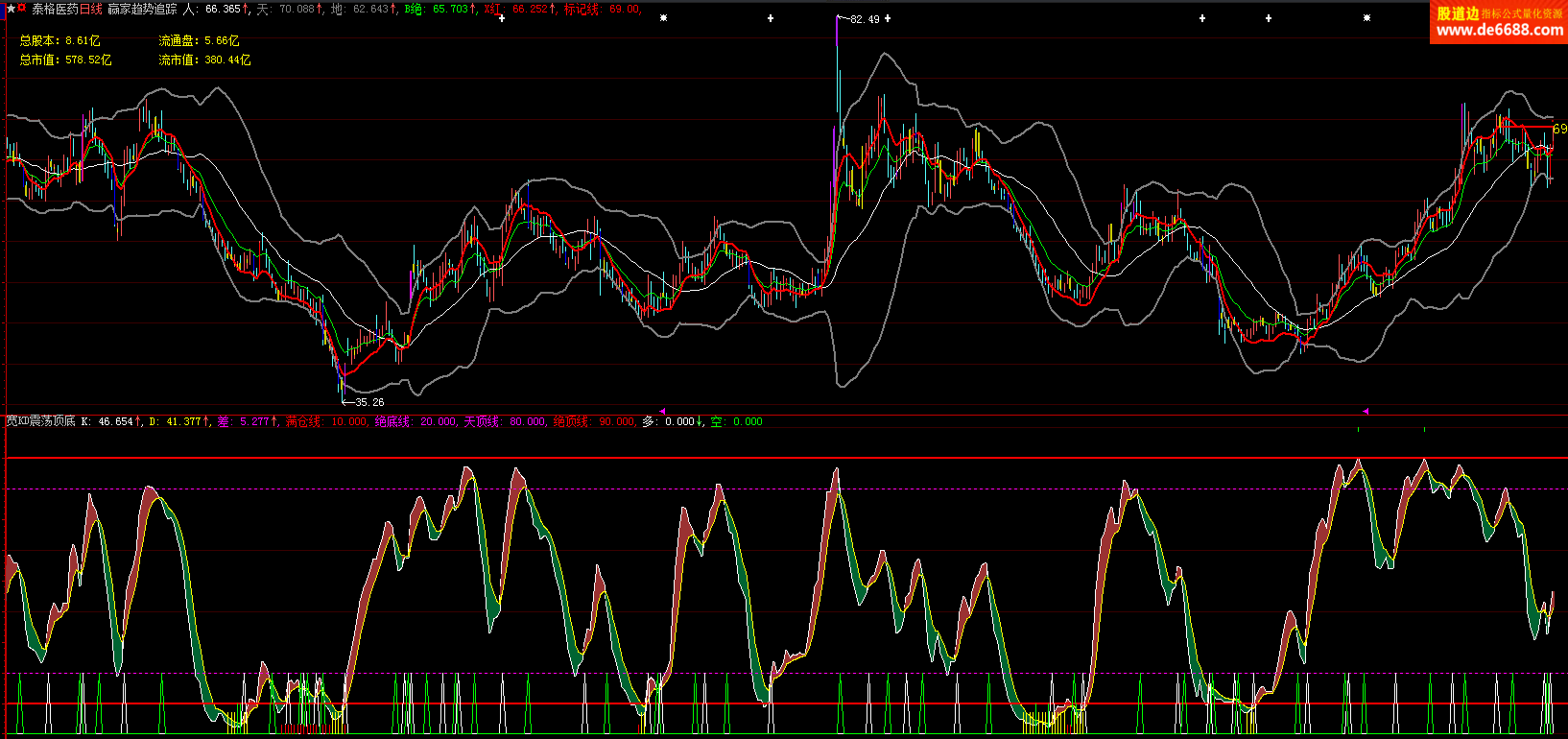Click the magenta triangle marker above 空 green ticks
Image resolution: width=1568 pixels, height=739 pixels.
[x=1365, y=411]
